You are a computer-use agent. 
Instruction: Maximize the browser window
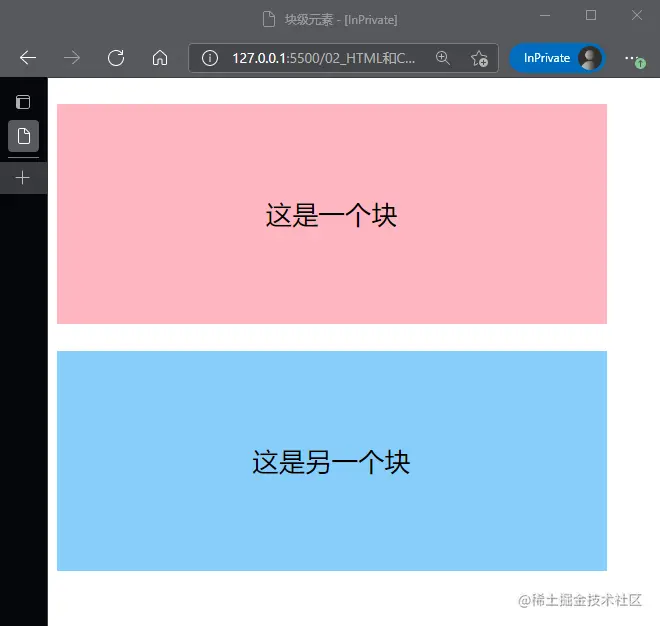pyautogui.click(x=591, y=16)
